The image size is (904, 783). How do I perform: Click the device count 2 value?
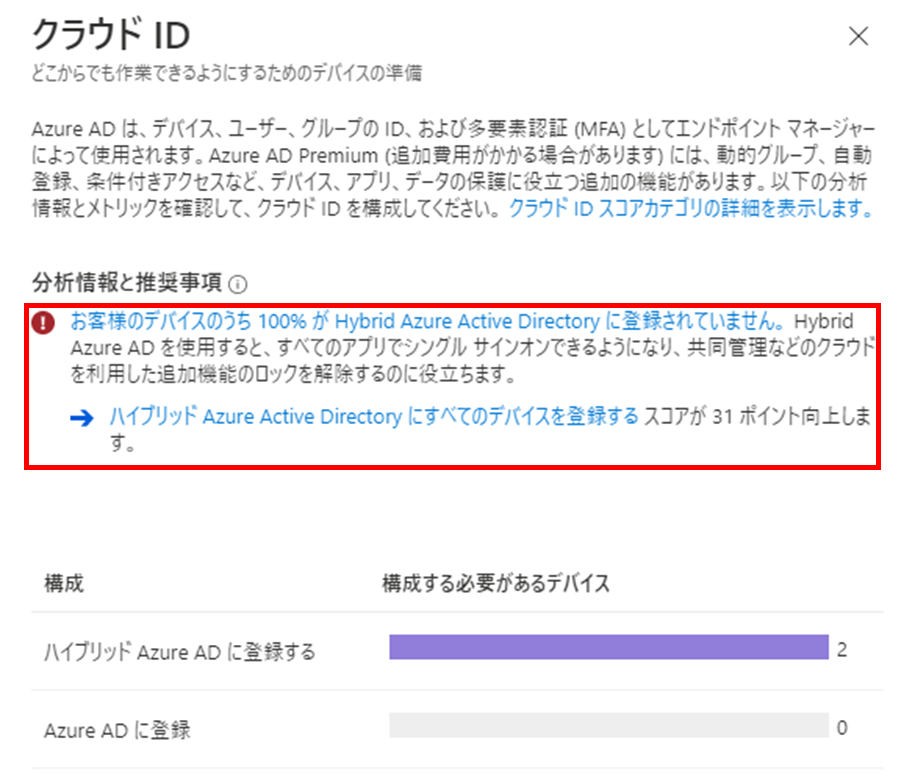(x=842, y=650)
